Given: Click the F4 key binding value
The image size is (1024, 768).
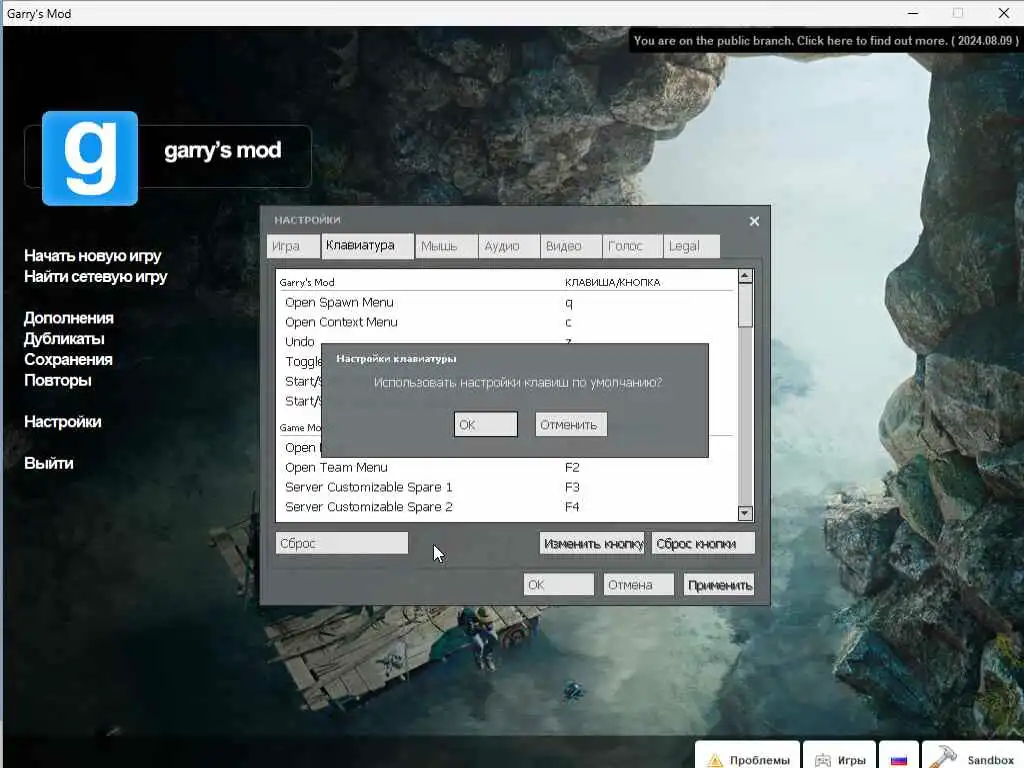Looking at the screenshot, I should (x=572, y=507).
